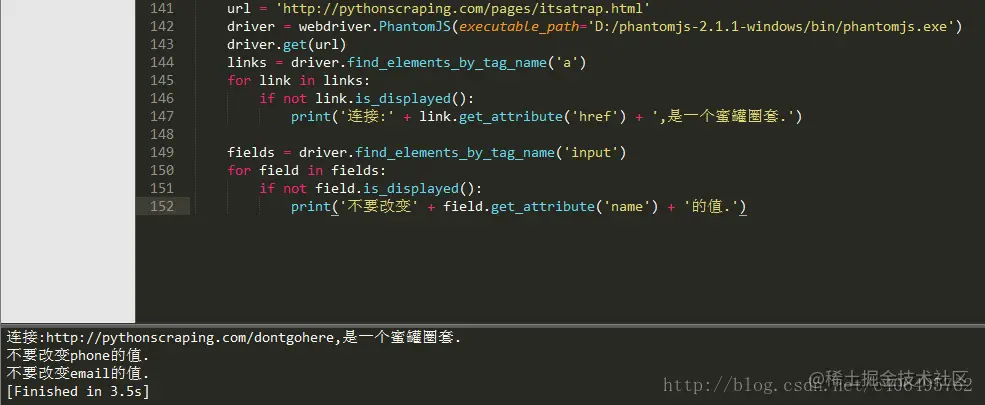Screen dimensions: 985x405
Task: Click line number 146 in gutter
Action: point(162,99)
